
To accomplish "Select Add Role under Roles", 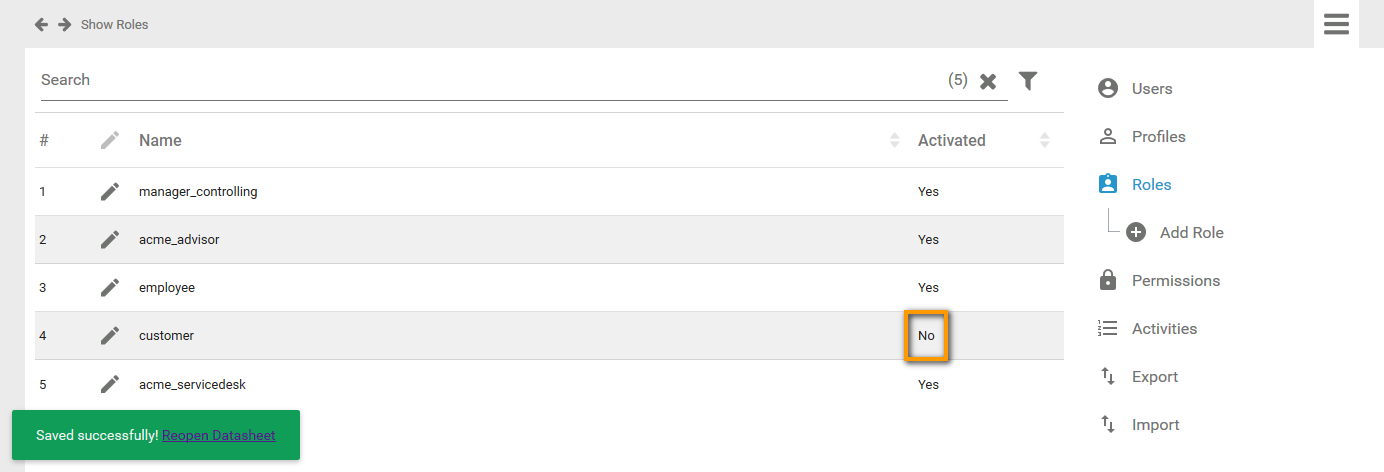I will coord(1190,232).
